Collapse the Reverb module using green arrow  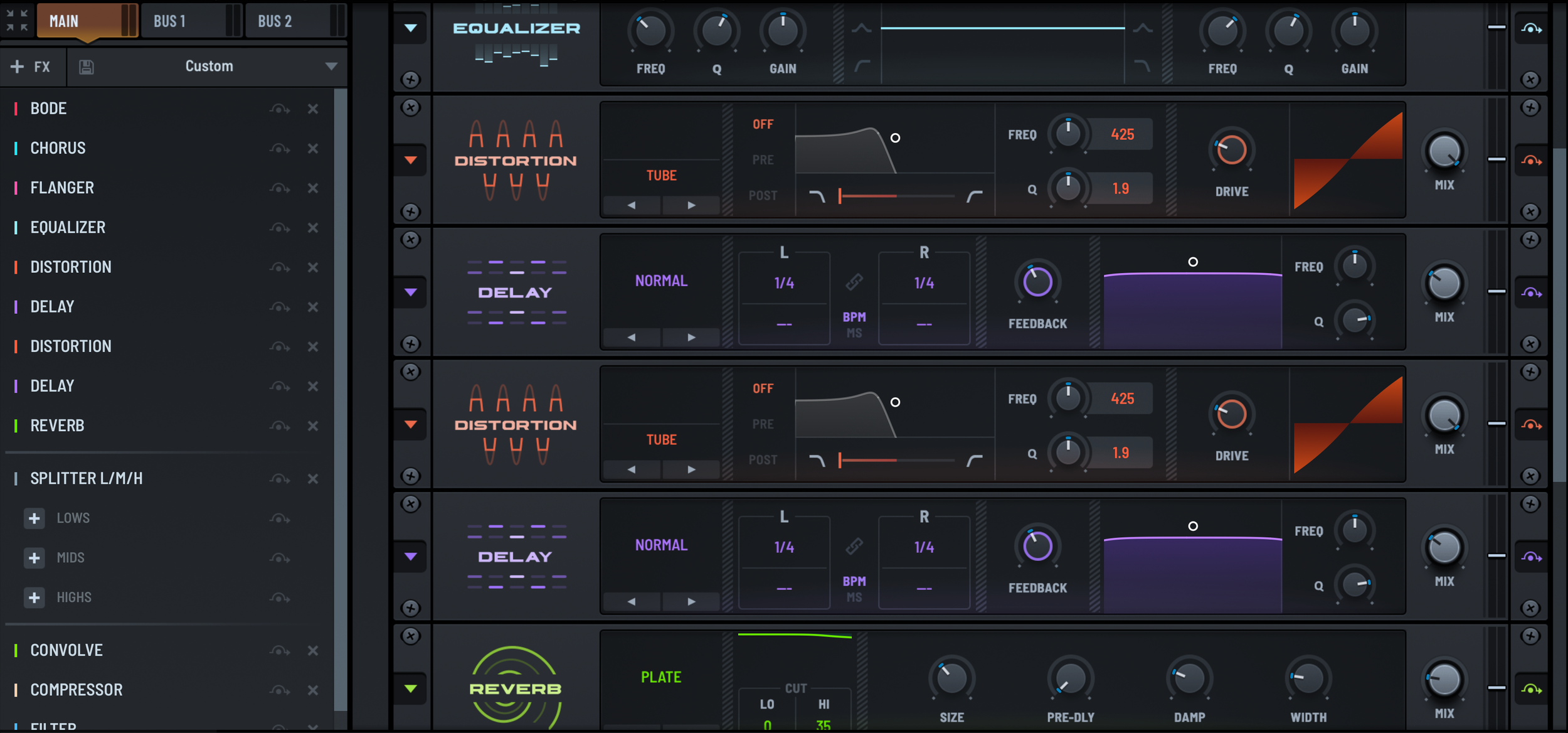tap(411, 688)
